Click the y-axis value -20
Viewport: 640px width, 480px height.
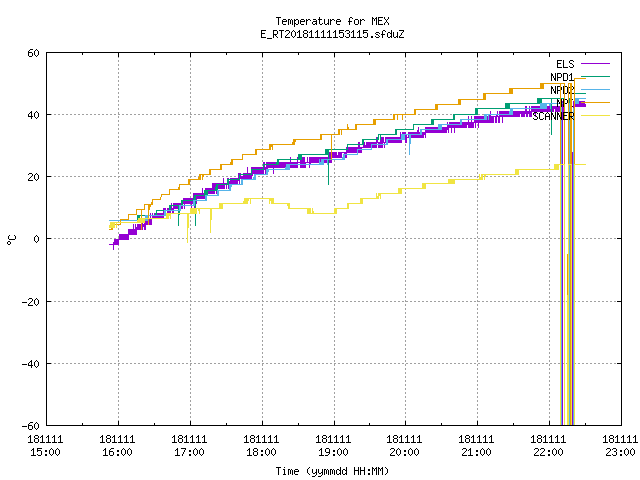tap(31, 302)
